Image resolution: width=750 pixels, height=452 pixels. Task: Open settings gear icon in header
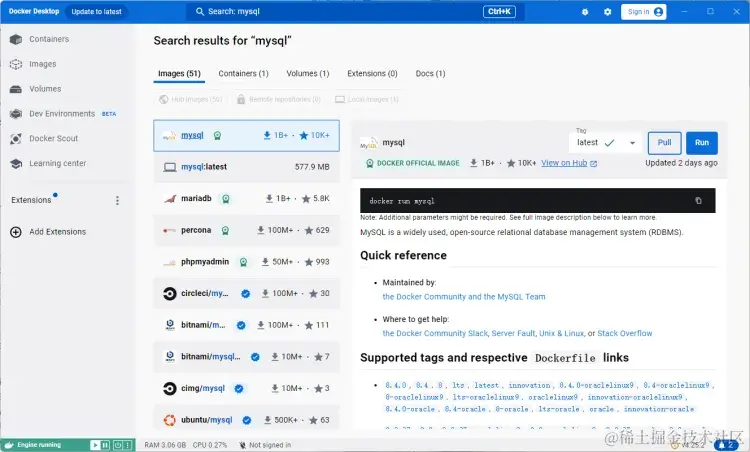[607, 12]
